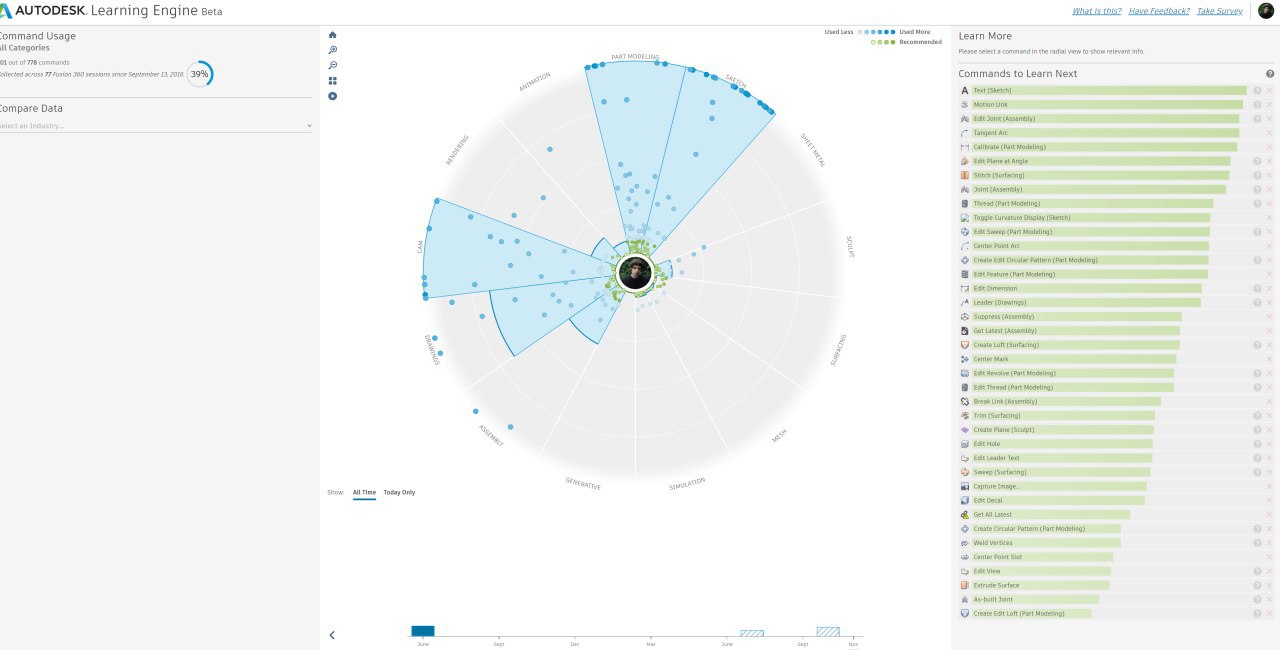Open help for Commands to Learn Next
The width and height of the screenshot is (1280, 650).
[1270, 74]
